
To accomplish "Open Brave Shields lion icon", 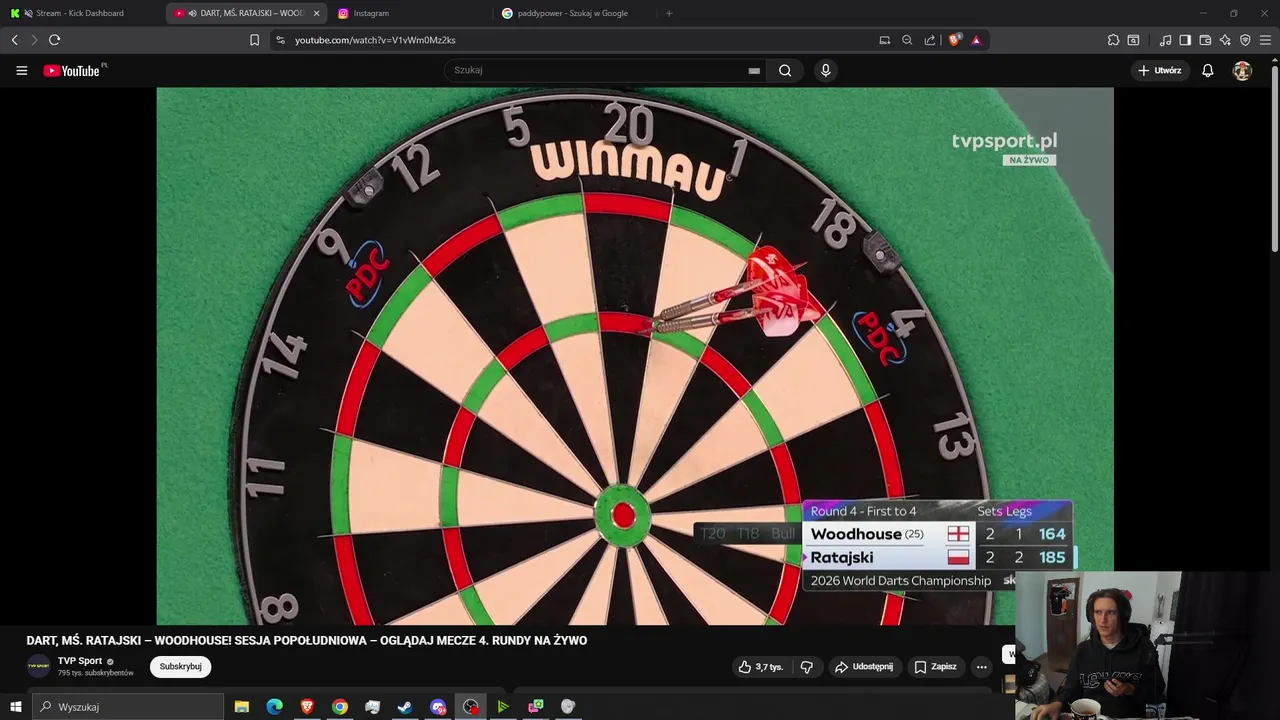I will pyautogui.click(x=954, y=40).
